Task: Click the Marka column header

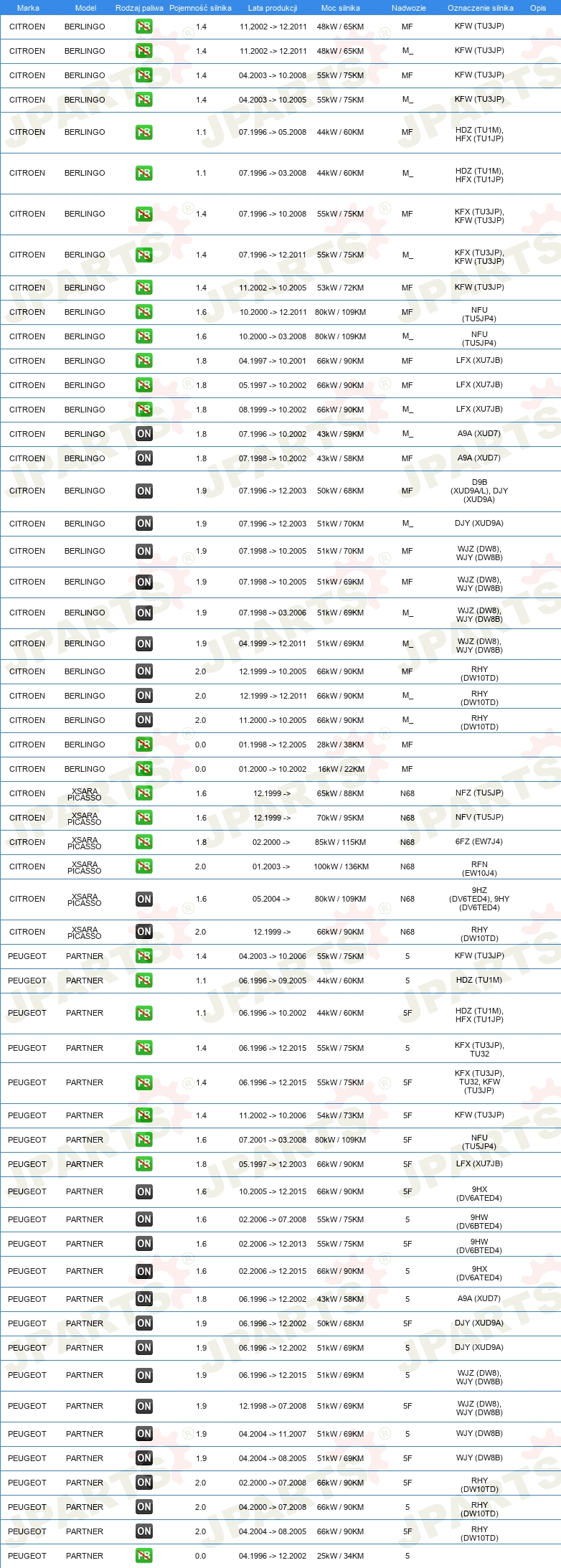Action: [28, 8]
